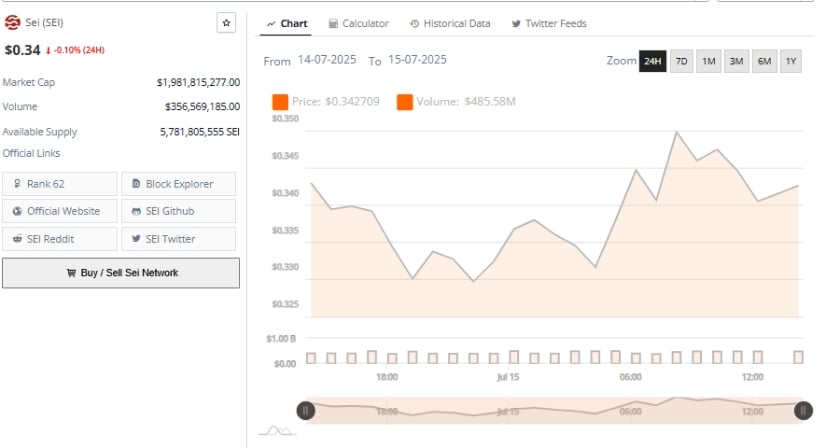Toggle the Volume series legend swatch
The width and height of the screenshot is (825, 448).
(x=405, y=102)
